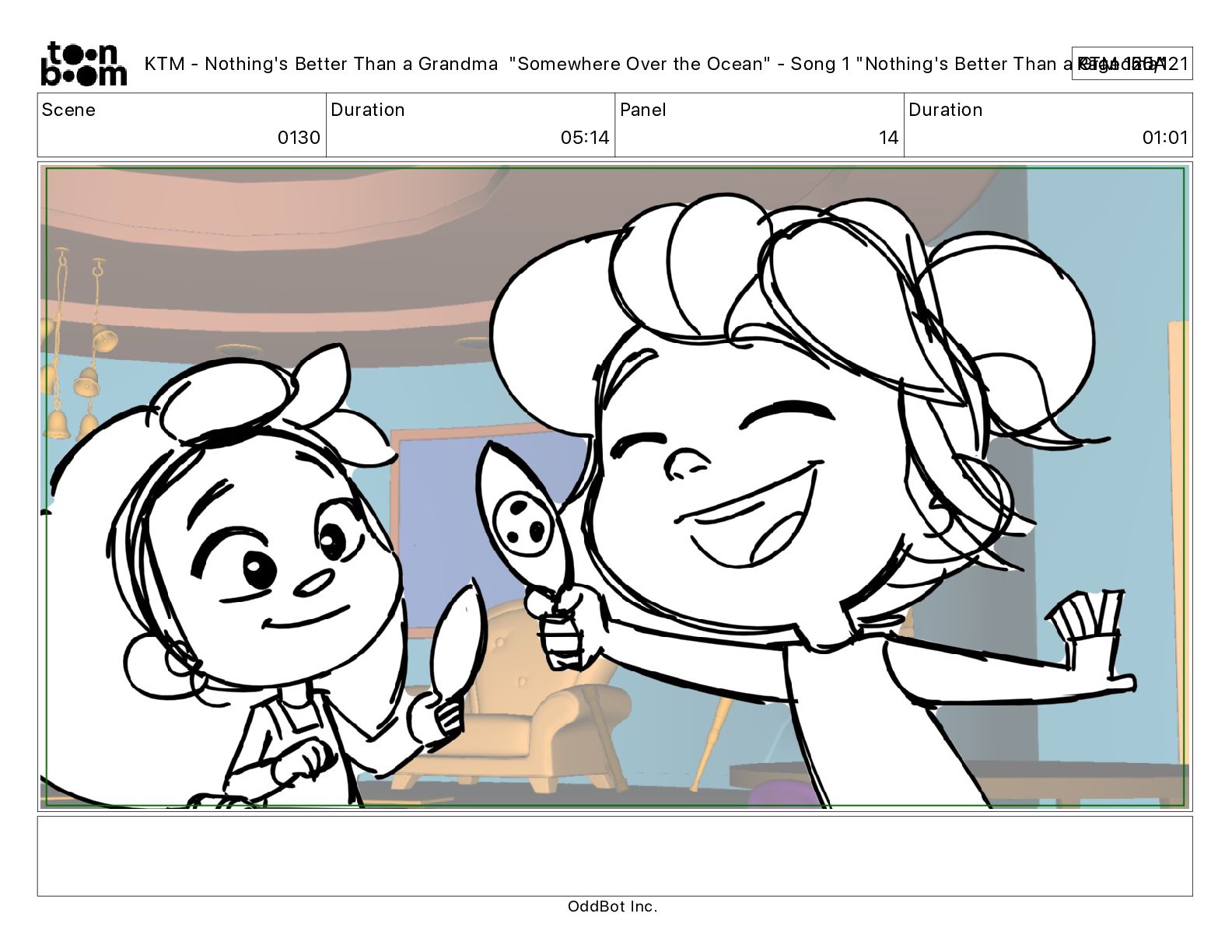Viewport: 1232px width, 952px height.
Task: Click the page number box at top right
Action: tap(1132, 64)
